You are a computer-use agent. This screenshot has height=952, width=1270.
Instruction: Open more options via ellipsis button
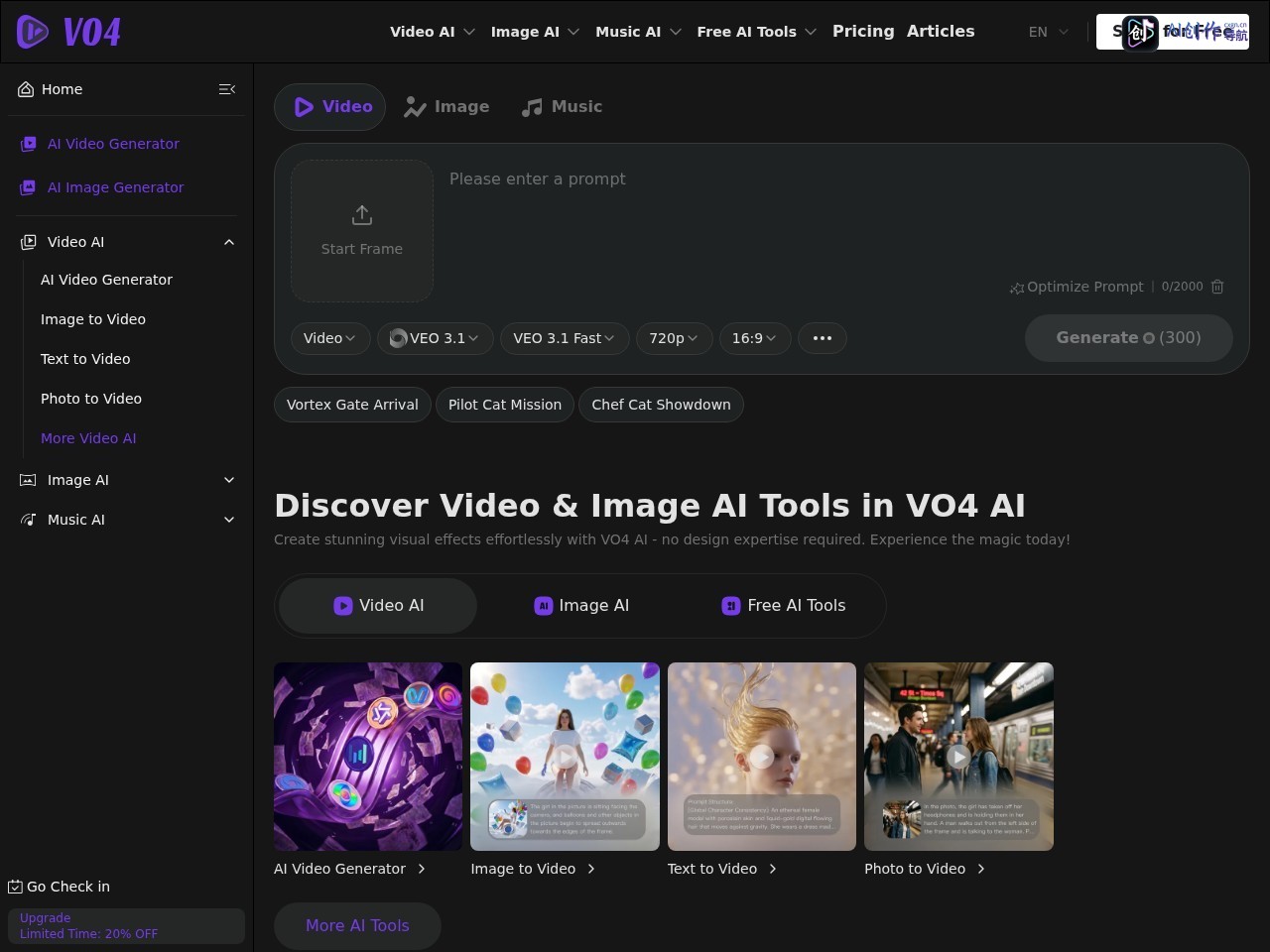pos(823,338)
